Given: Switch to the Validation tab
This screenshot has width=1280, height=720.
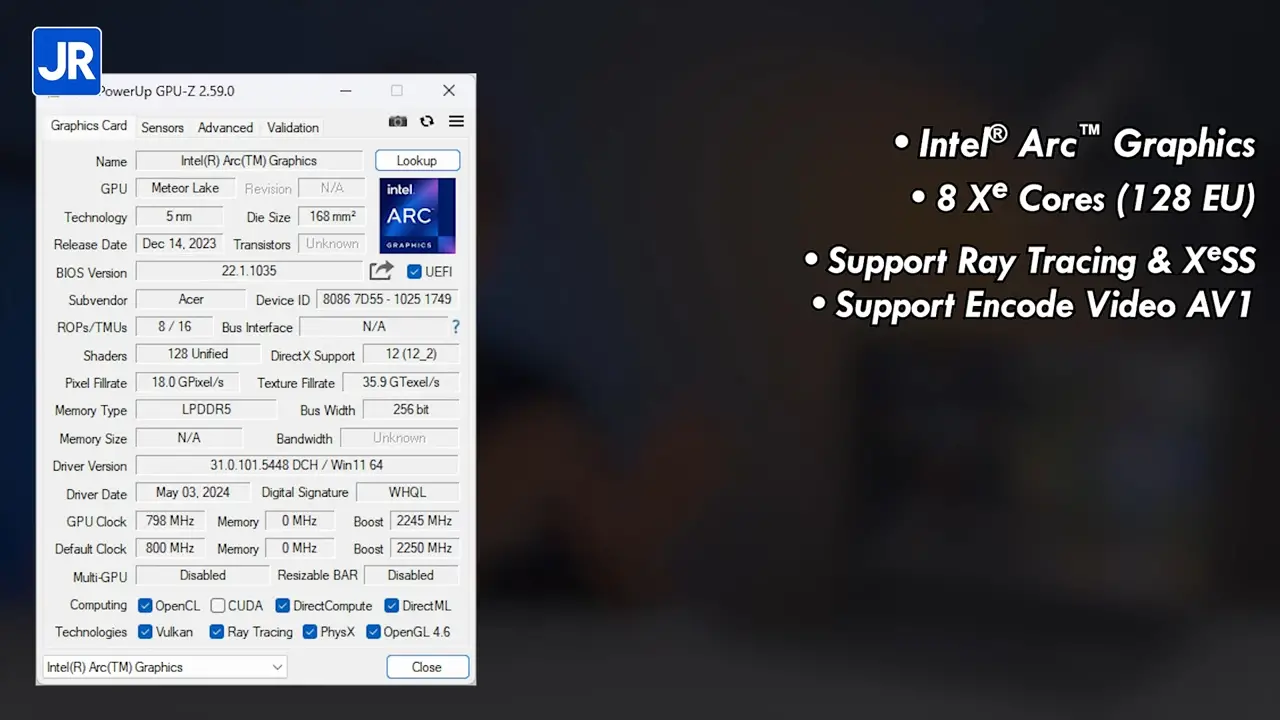Looking at the screenshot, I should coord(293,128).
